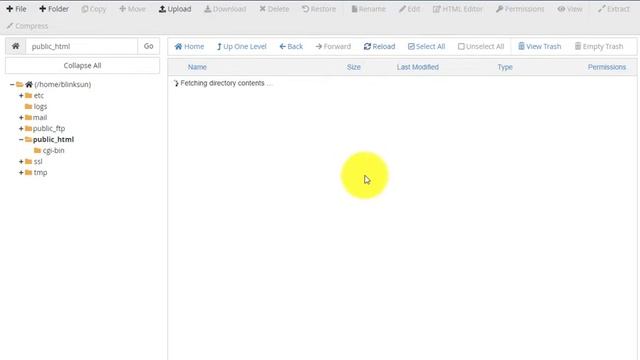The image size is (640, 360).
Task: Click the logs folder icon
Action: coord(28,107)
